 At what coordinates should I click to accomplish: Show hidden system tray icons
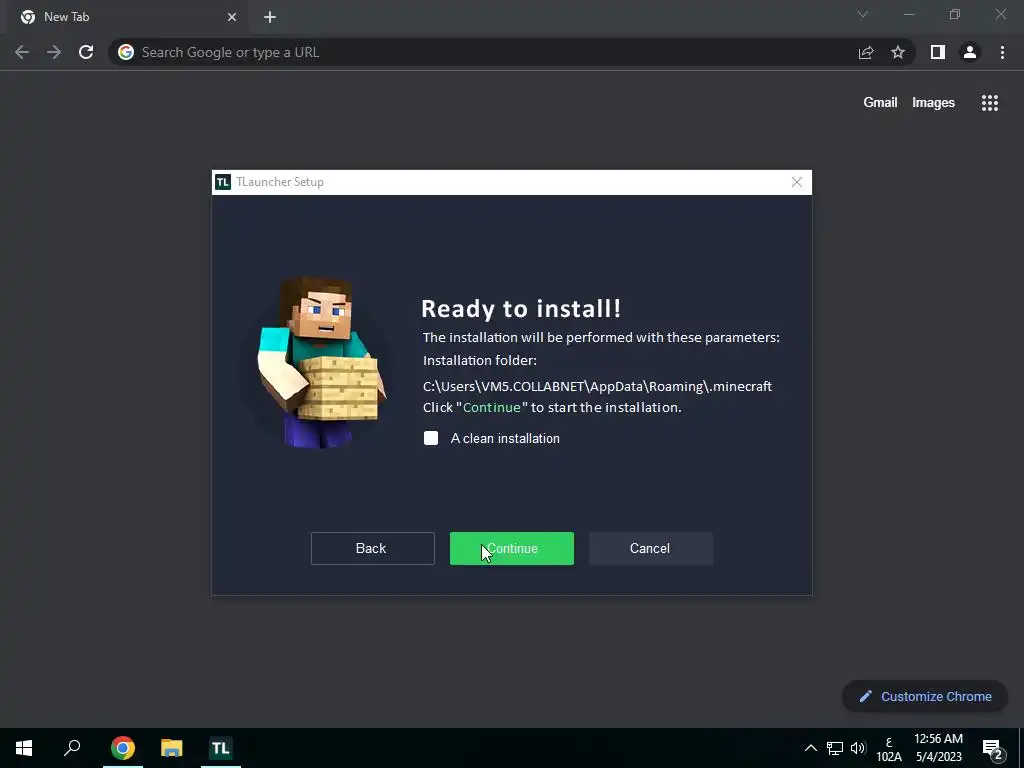click(810, 748)
